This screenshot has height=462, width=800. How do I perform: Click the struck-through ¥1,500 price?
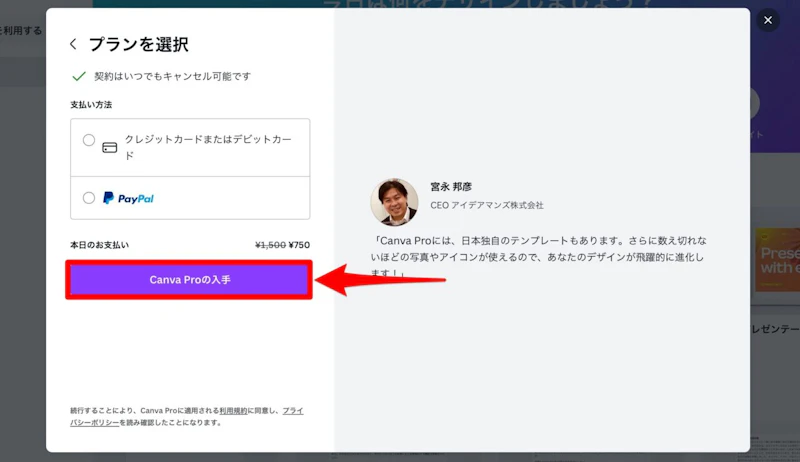pos(270,245)
